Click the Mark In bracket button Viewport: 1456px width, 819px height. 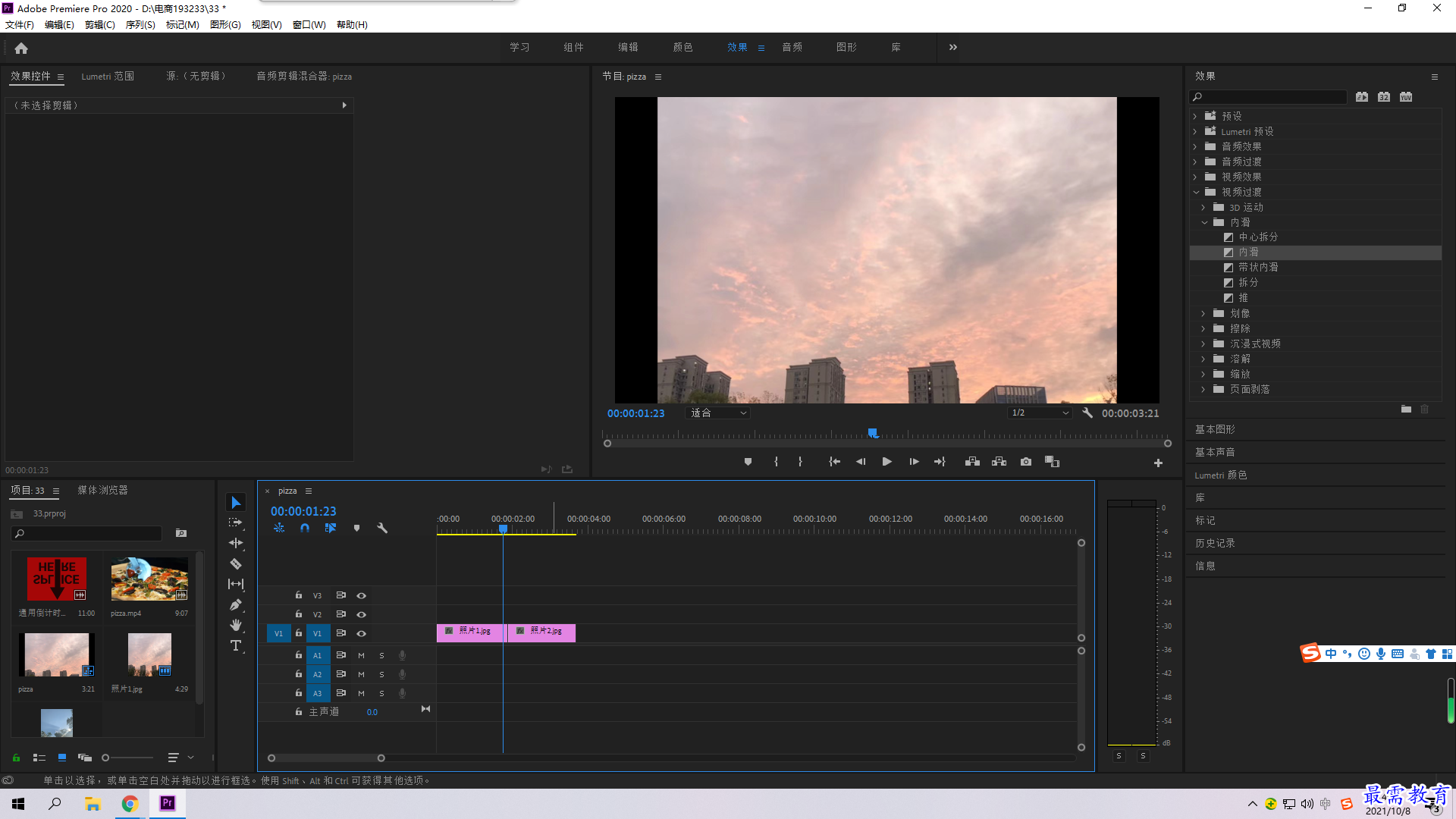(776, 462)
